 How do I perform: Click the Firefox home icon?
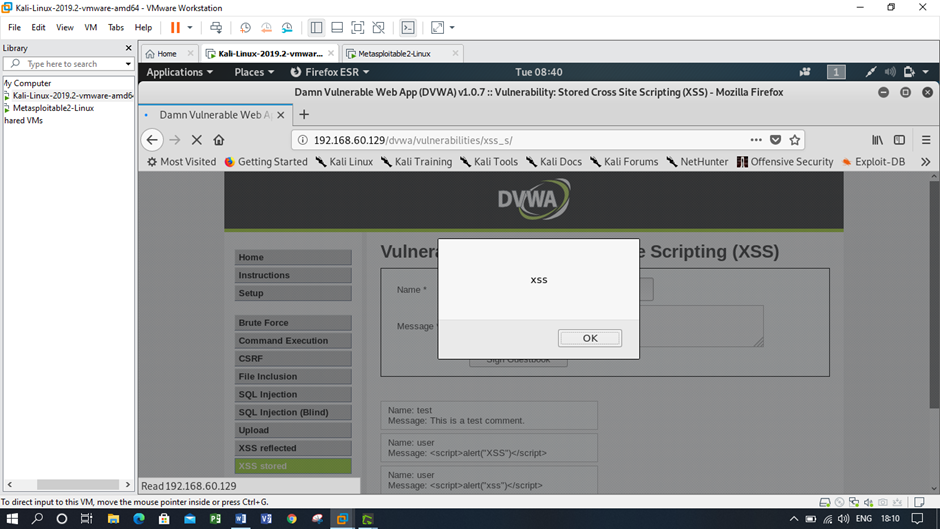pos(219,140)
